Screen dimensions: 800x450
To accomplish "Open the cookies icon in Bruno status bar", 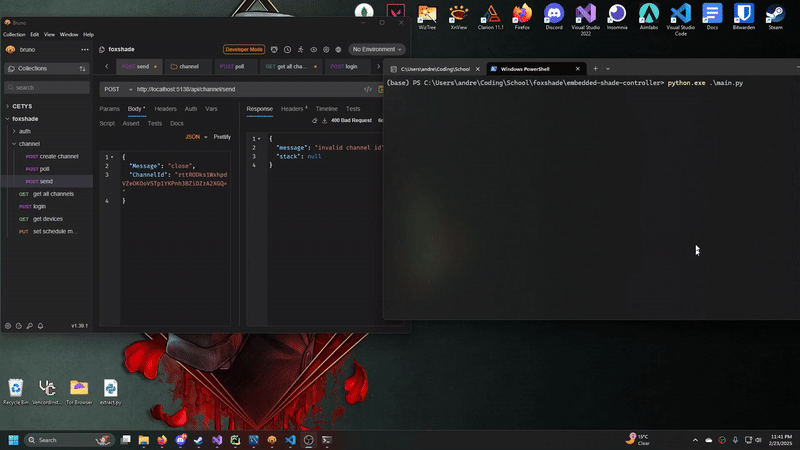I will pos(18,326).
